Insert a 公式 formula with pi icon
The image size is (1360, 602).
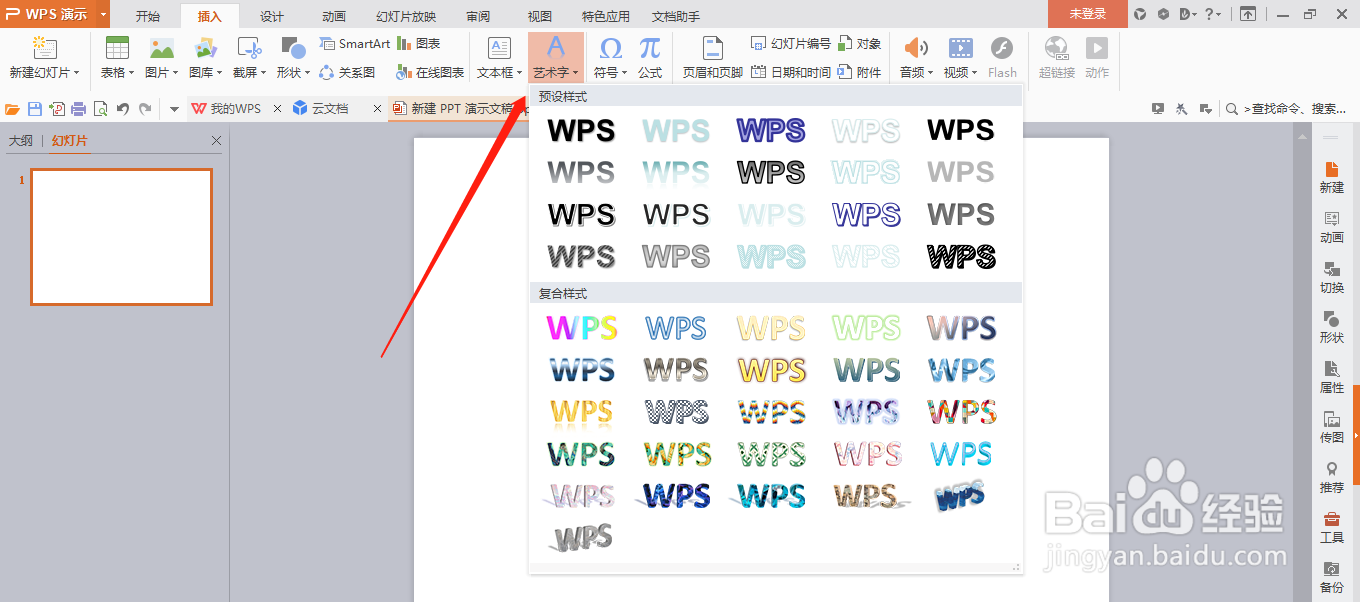(x=650, y=58)
